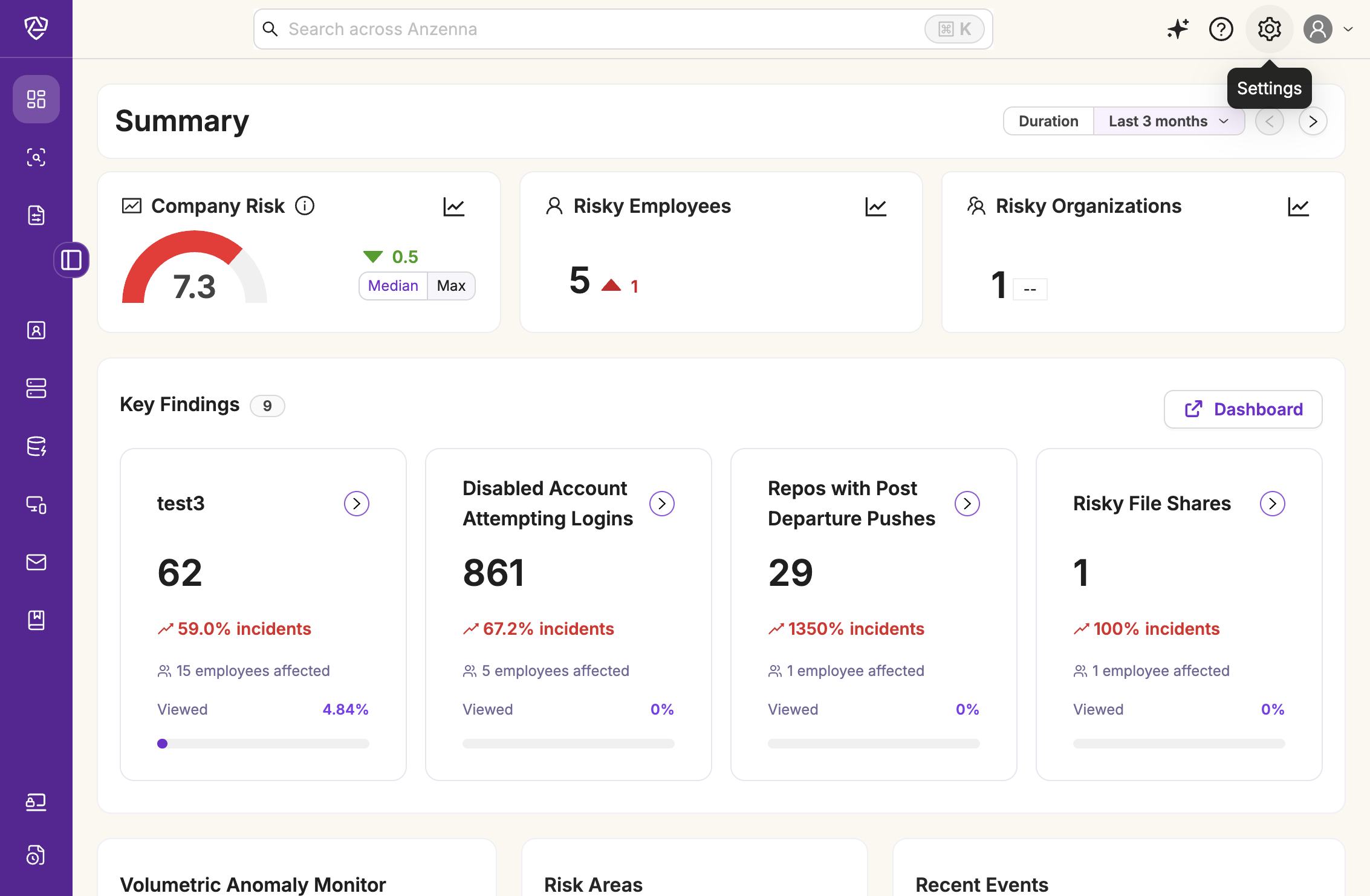Open Risky File Shares arrow
The width and height of the screenshot is (1370, 896).
point(1272,504)
